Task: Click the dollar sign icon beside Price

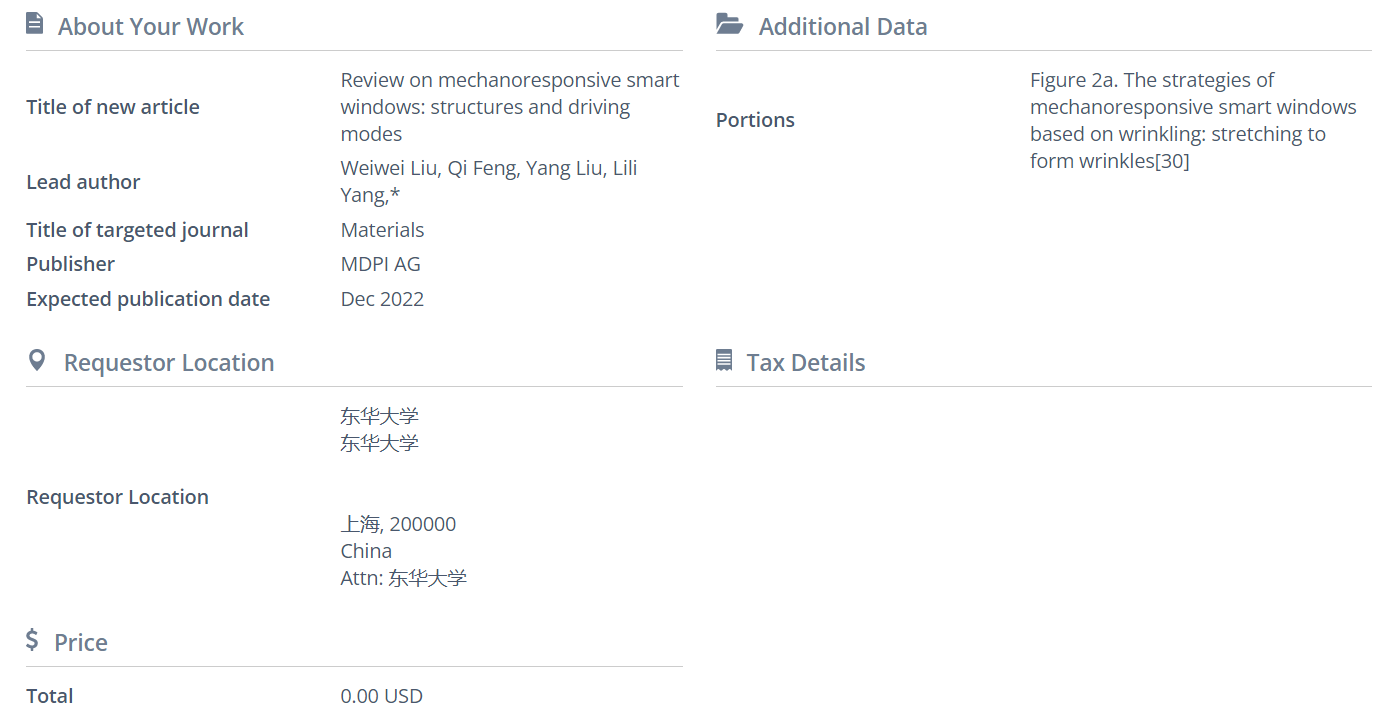Action: (x=33, y=640)
